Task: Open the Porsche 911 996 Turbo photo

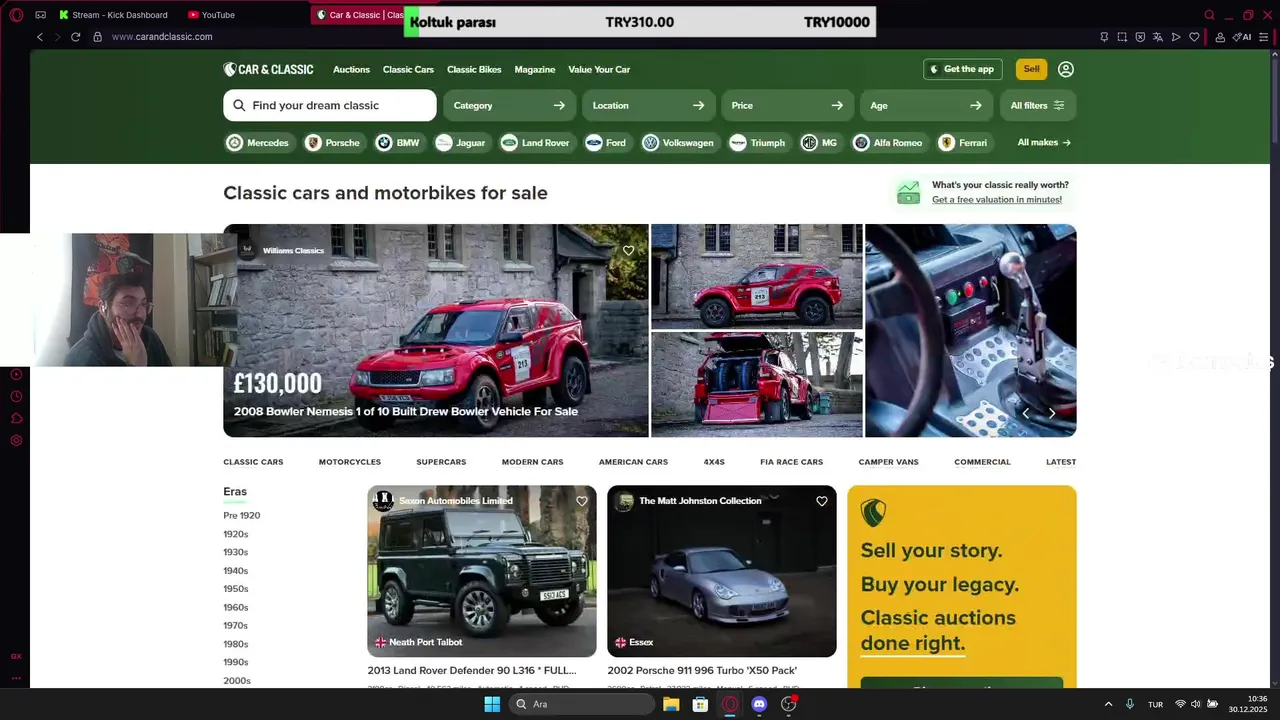Action: pyautogui.click(x=722, y=571)
